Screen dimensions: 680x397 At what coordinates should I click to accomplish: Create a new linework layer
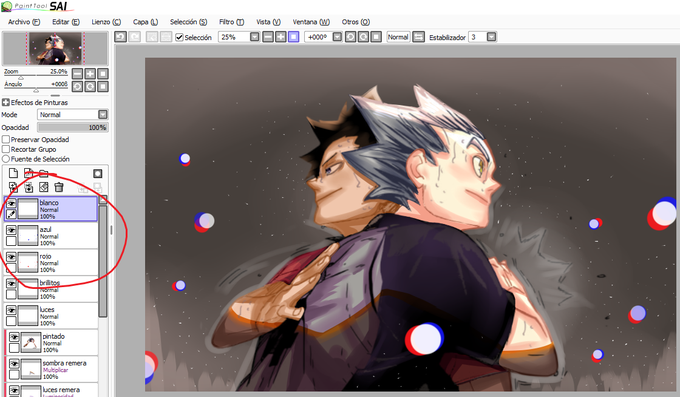(x=29, y=173)
